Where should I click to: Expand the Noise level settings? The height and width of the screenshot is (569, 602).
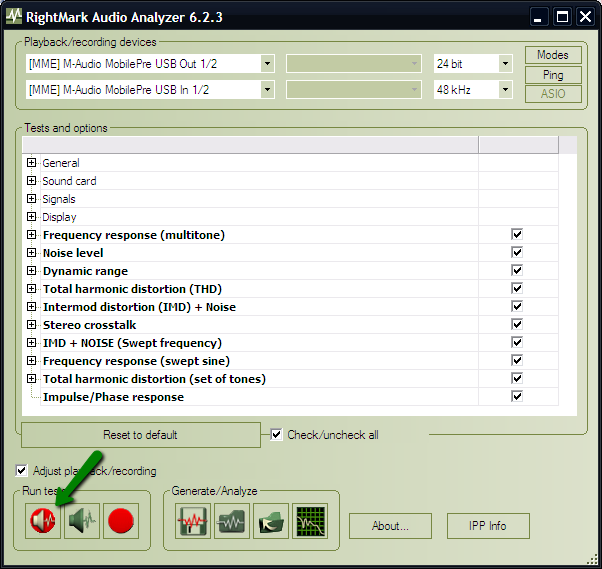(x=31, y=253)
